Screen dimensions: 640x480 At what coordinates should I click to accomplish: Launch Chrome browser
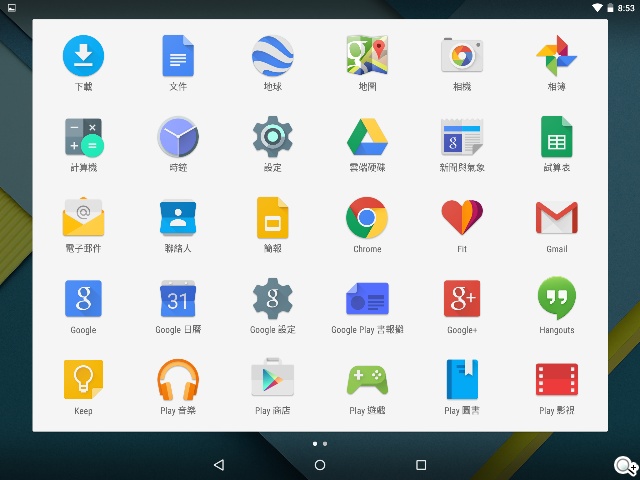[x=367, y=218]
